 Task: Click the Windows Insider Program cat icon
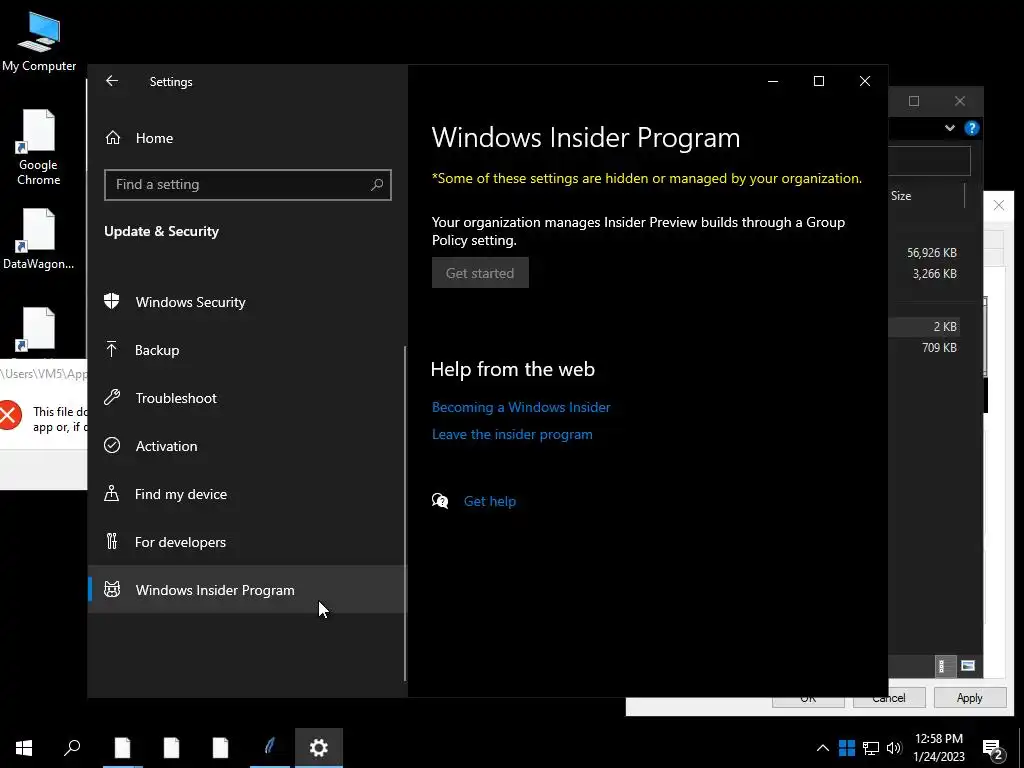click(x=112, y=589)
